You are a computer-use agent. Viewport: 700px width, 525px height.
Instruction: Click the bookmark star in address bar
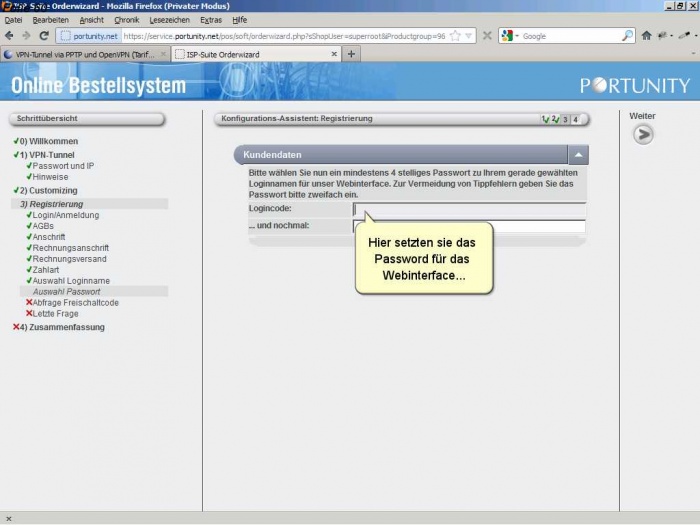pos(456,35)
